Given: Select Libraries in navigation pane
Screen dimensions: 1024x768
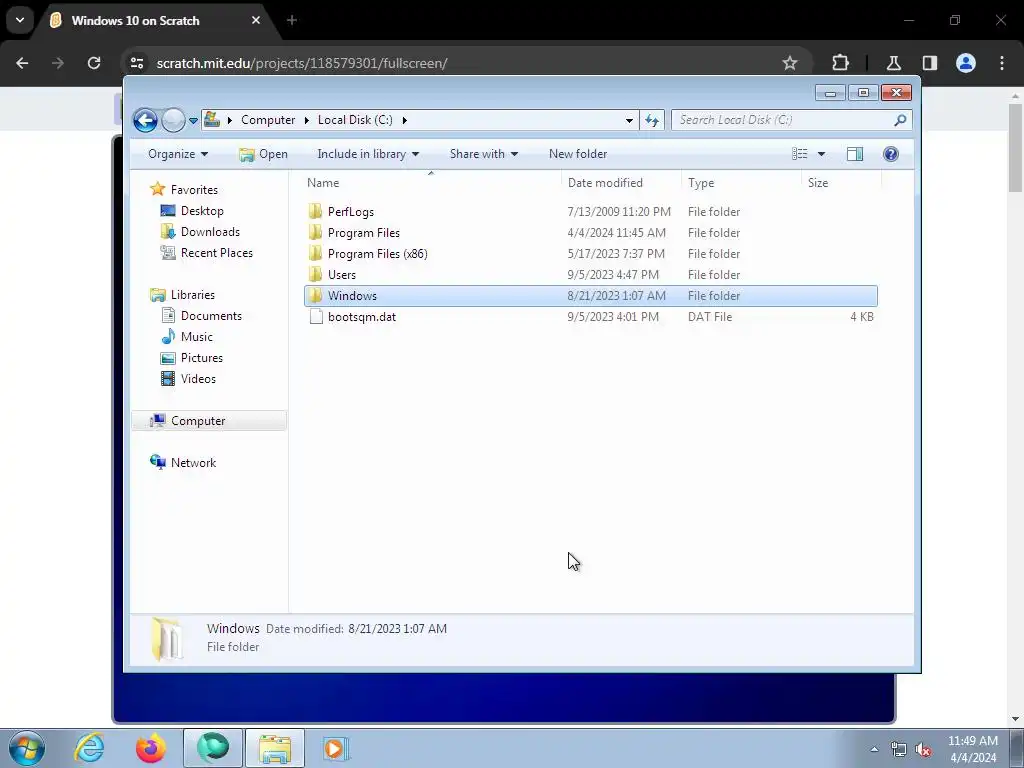Looking at the screenshot, I should point(193,295).
